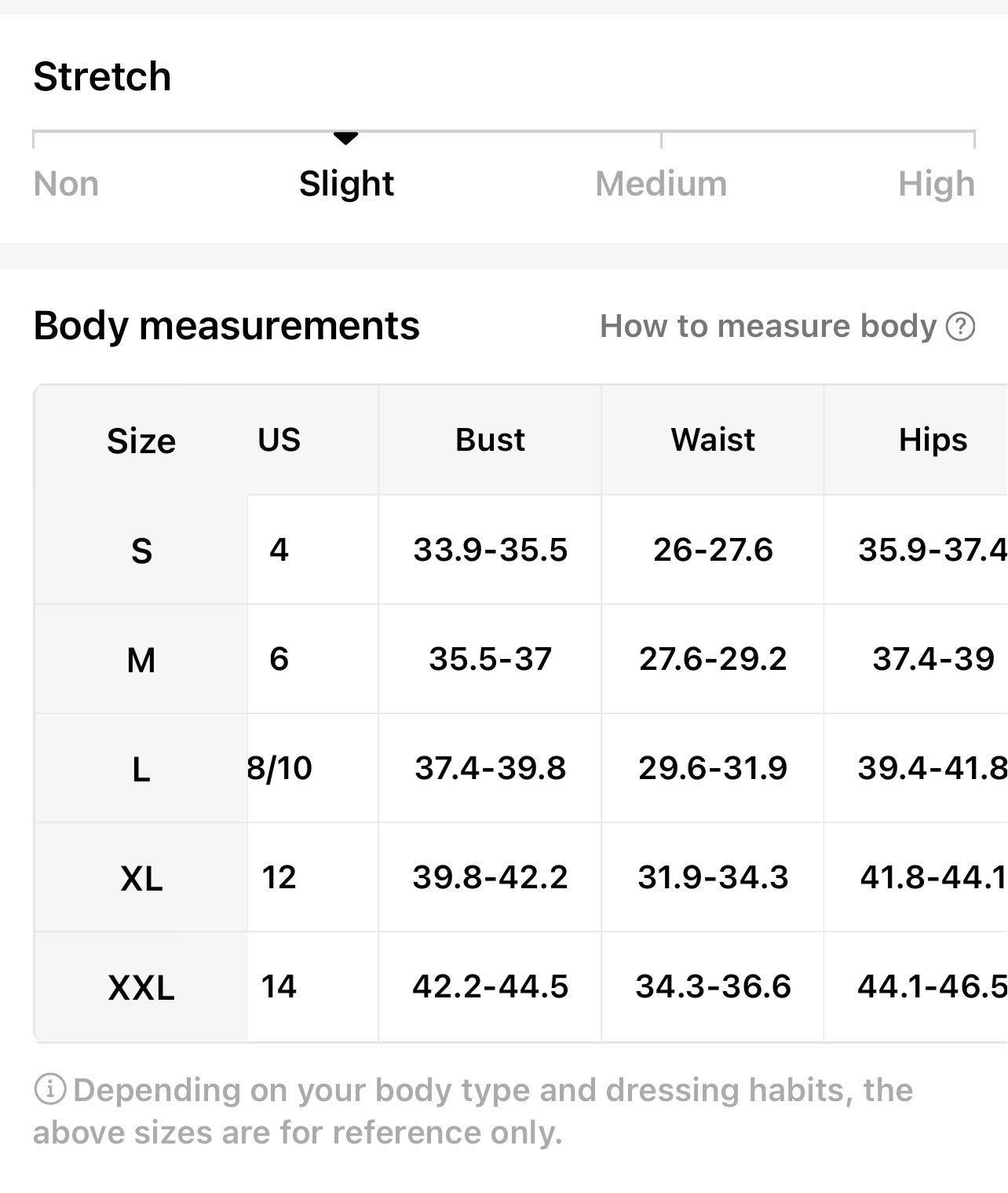
Task: Select the Non stretch label
Action: pos(66,184)
